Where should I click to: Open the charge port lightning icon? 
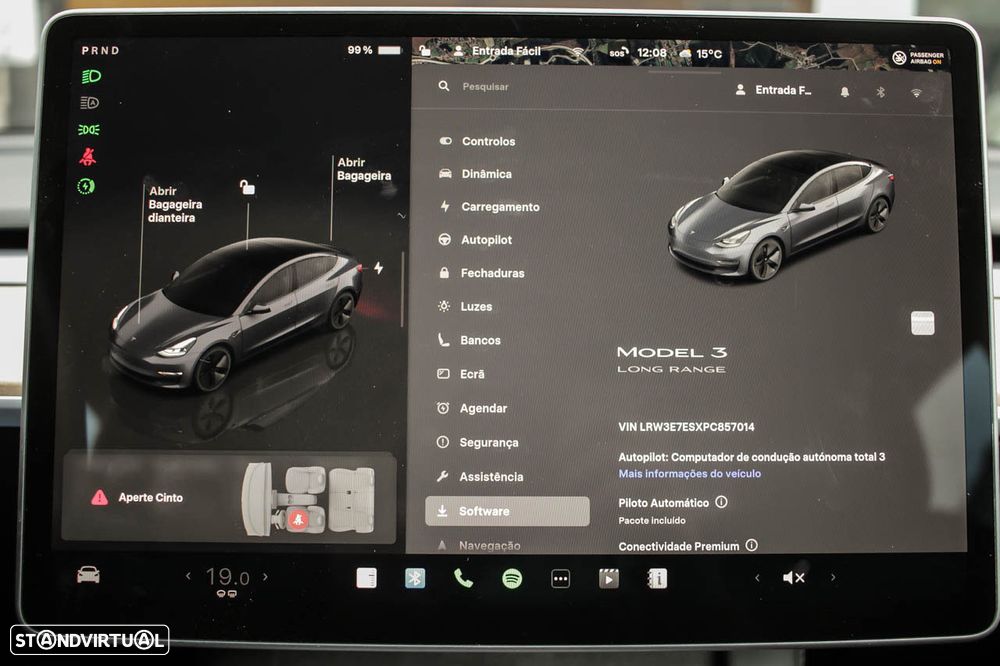coord(379,268)
